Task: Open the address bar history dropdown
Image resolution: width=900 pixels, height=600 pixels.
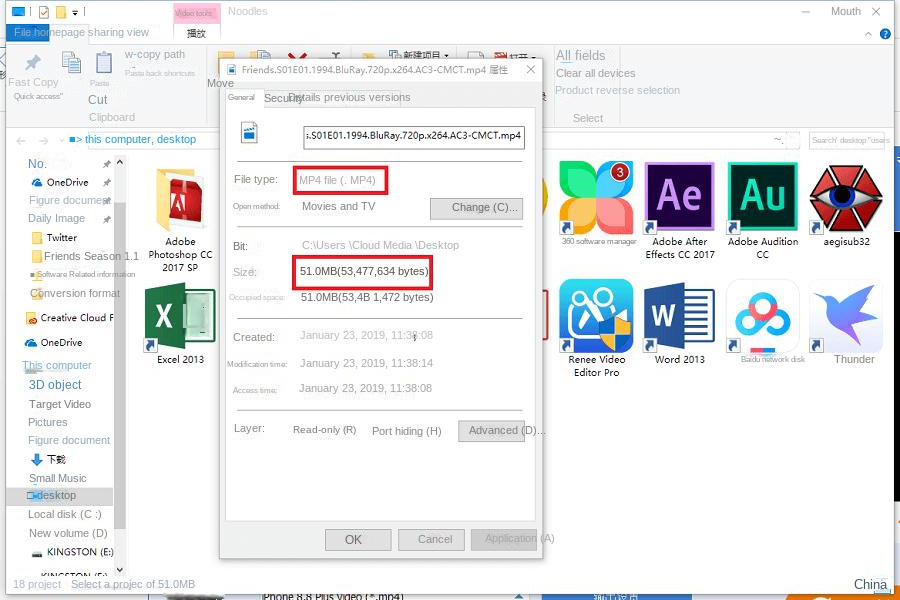Action: [x=778, y=140]
